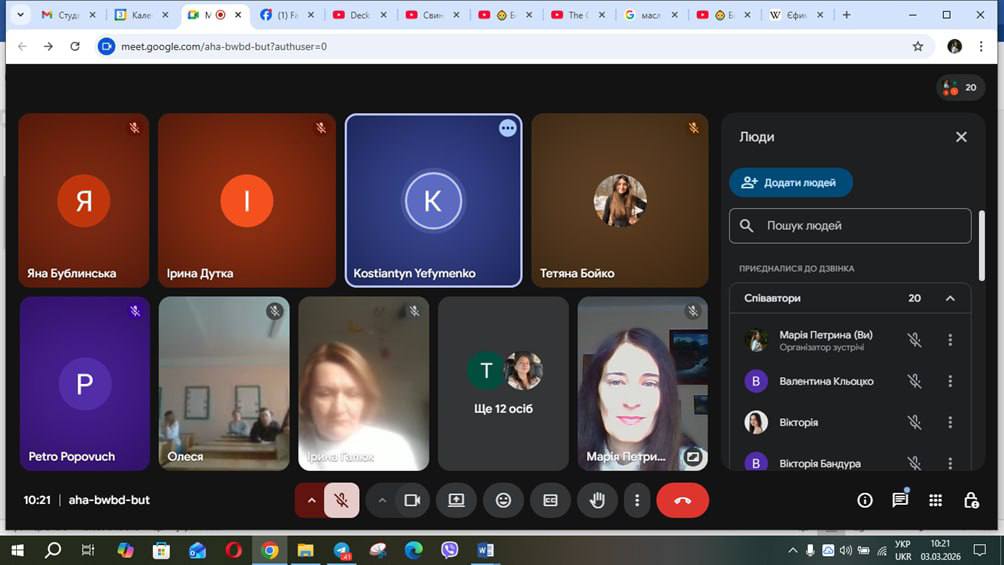Expand audio settings arrow beside microphone
This screenshot has height=565, width=1004.
(311, 500)
